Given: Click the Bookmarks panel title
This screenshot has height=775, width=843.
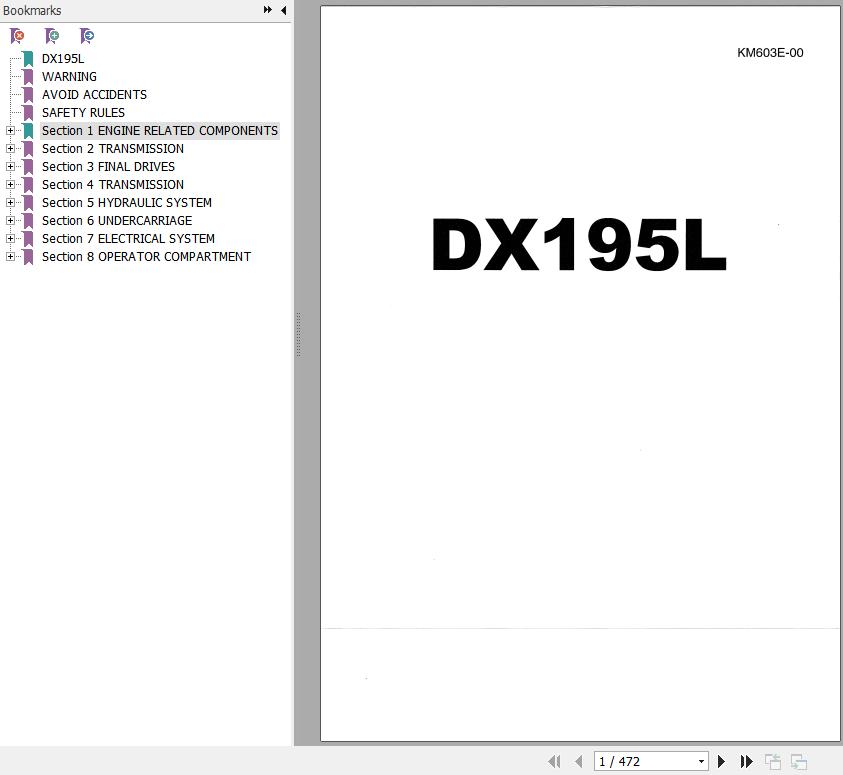Looking at the screenshot, I should coord(32,10).
